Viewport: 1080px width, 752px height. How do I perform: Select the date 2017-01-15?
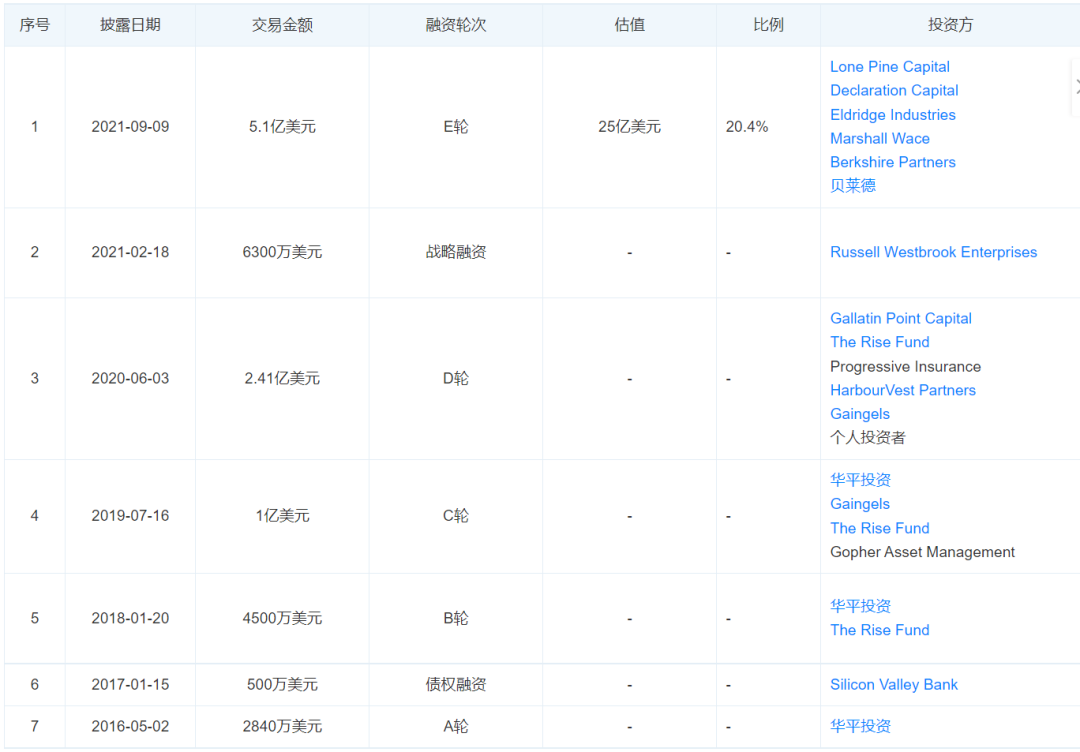130,685
